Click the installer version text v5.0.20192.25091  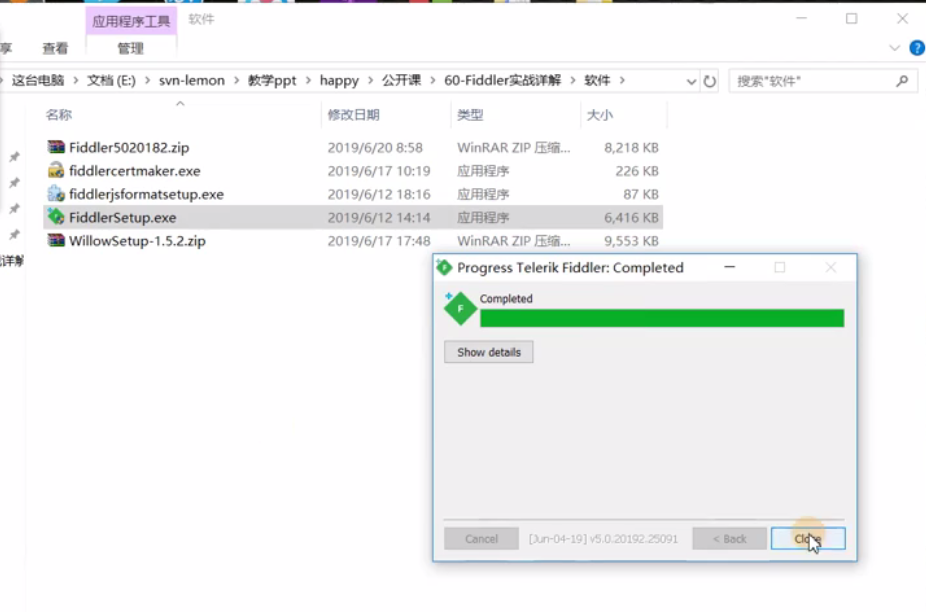[x=634, y=539]
